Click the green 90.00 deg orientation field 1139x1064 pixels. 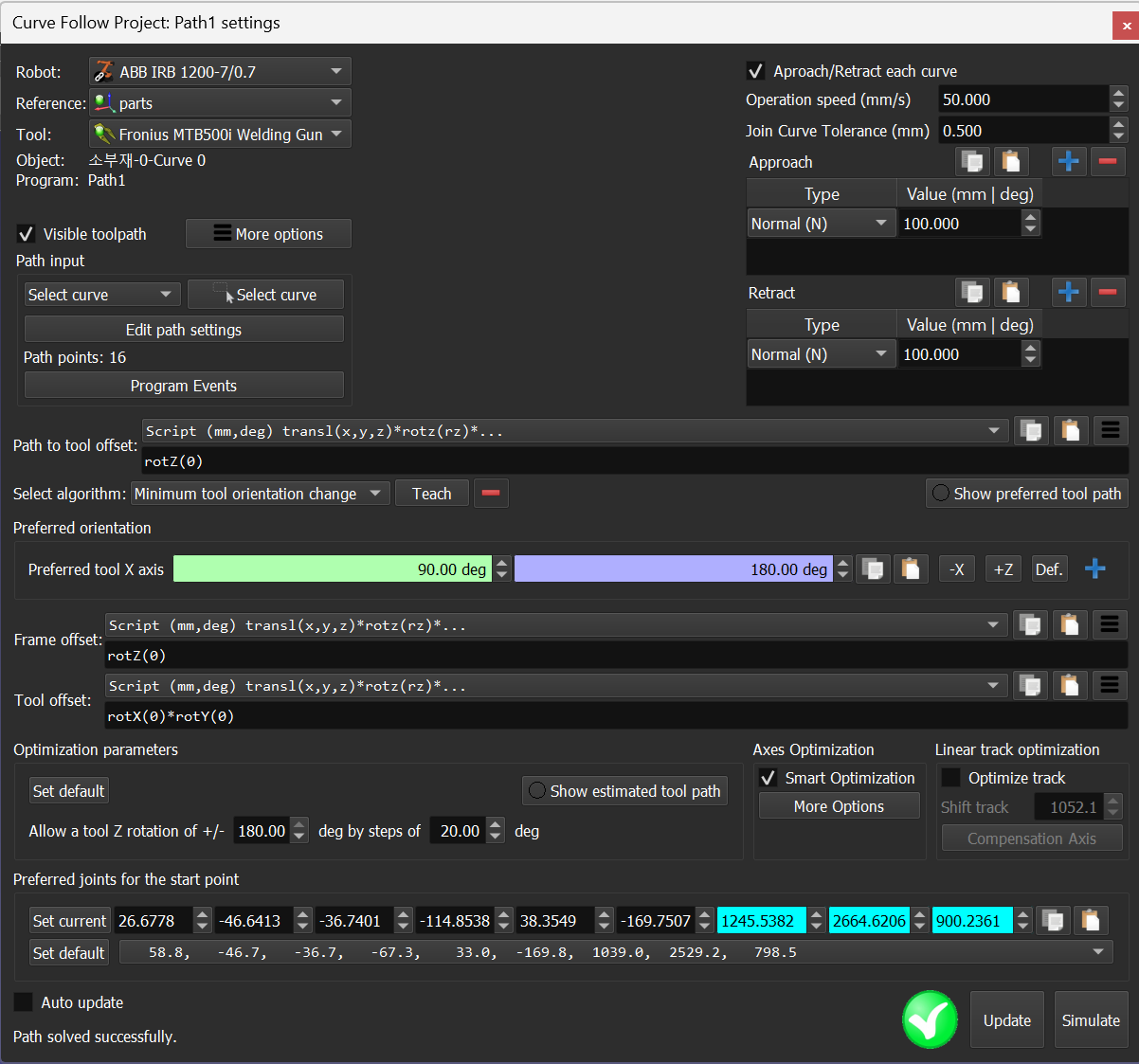332,569
